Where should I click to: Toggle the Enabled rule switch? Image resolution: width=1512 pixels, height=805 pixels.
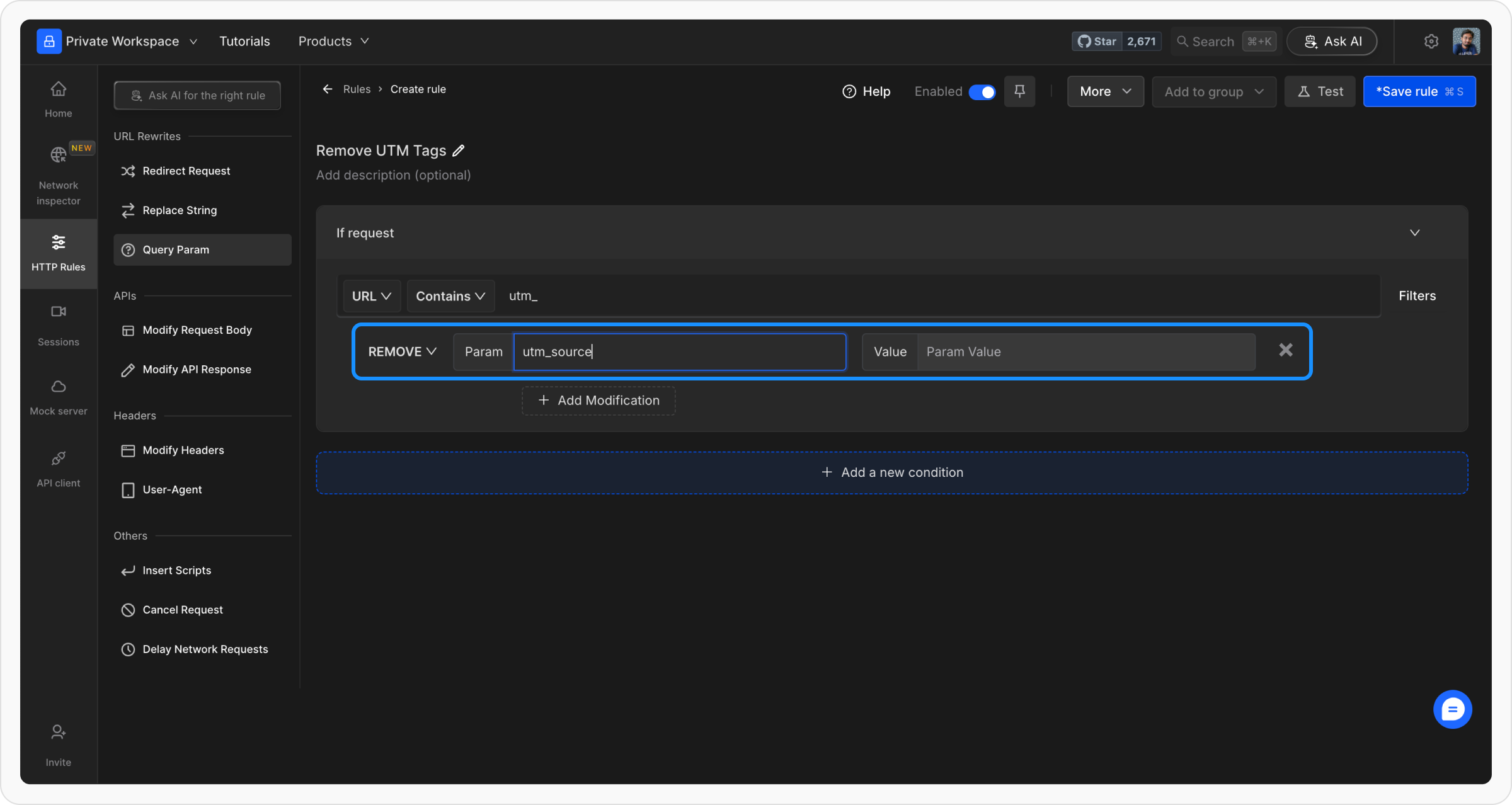click(982, 92)
